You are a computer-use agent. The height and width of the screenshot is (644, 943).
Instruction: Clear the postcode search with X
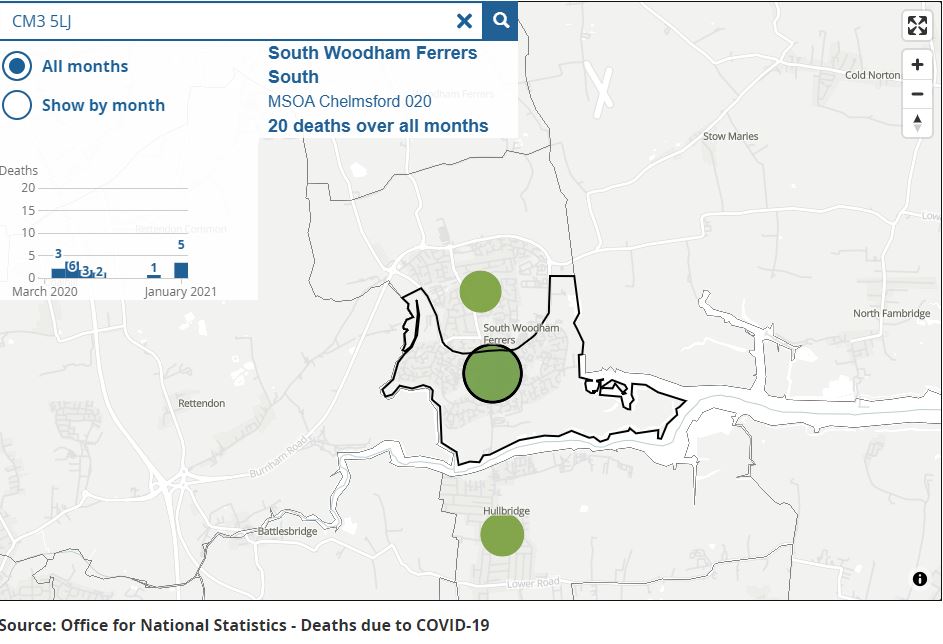pyautogui.click(x=465, y=21)
